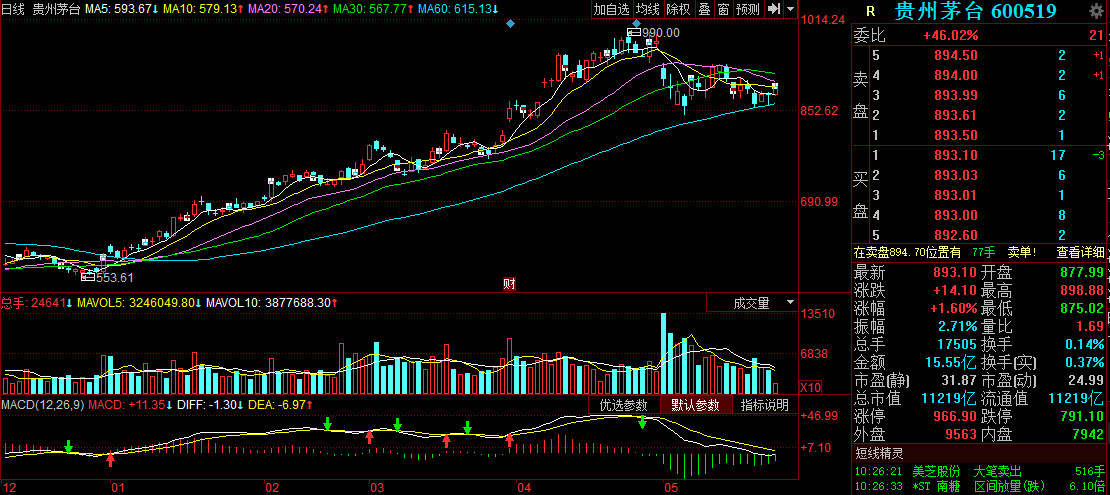This screenshot has height=495, width=1110.
Task: Click the blue diamond marker near the 04 month column
Action: point(510,23)
